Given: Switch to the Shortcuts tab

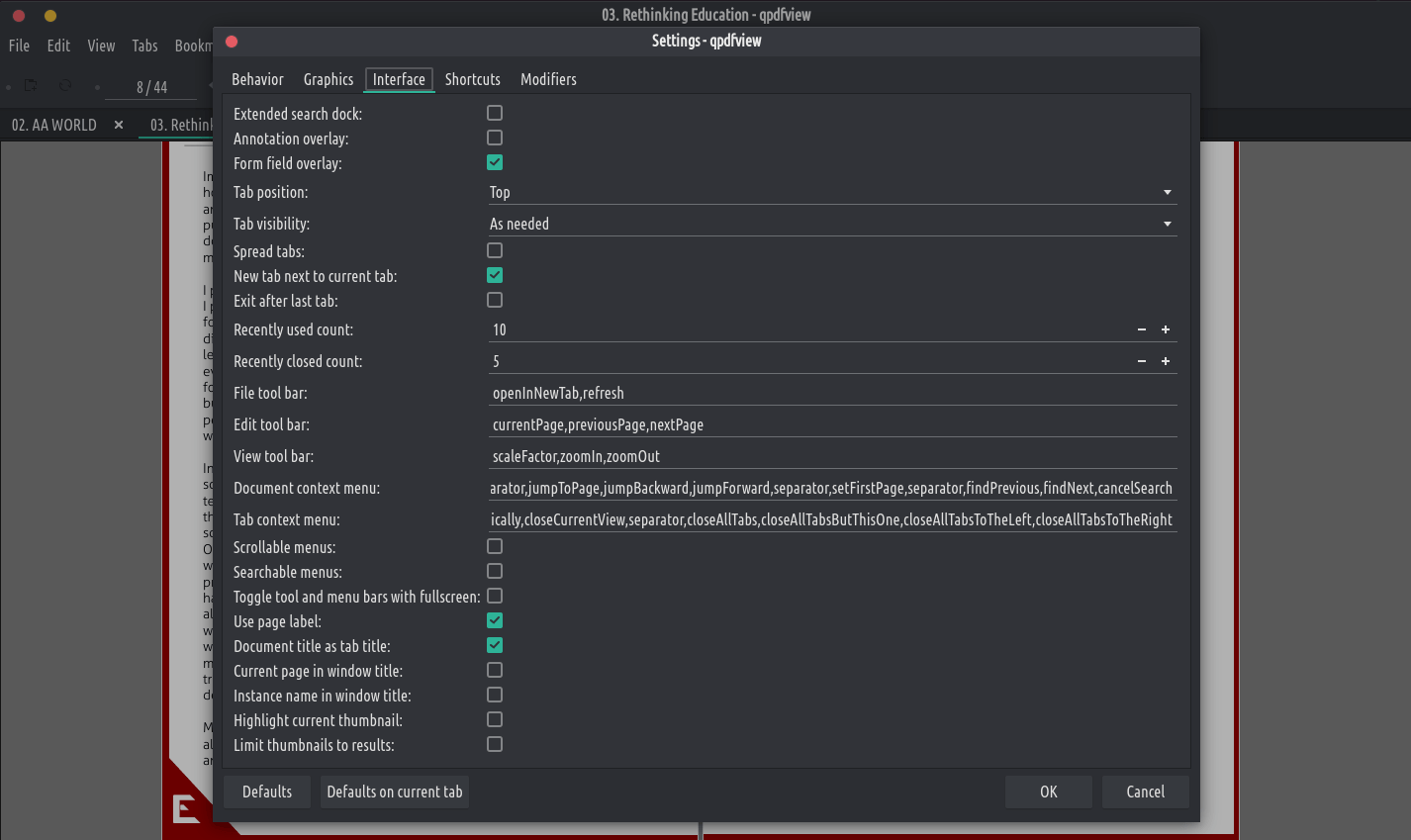Looking at the screenshot, I should pyautogui.click(x=472, y=79).
